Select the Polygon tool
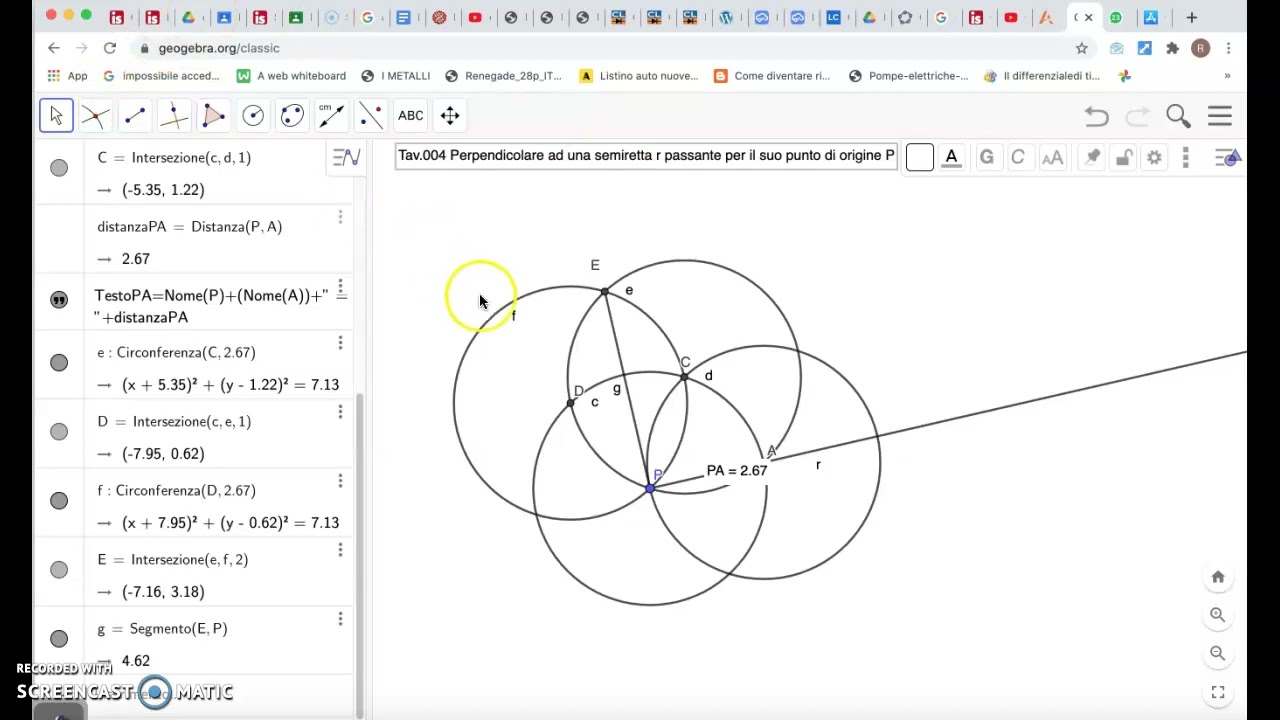Viewport: 1280px width, 720px height. (x=213, y=115)
